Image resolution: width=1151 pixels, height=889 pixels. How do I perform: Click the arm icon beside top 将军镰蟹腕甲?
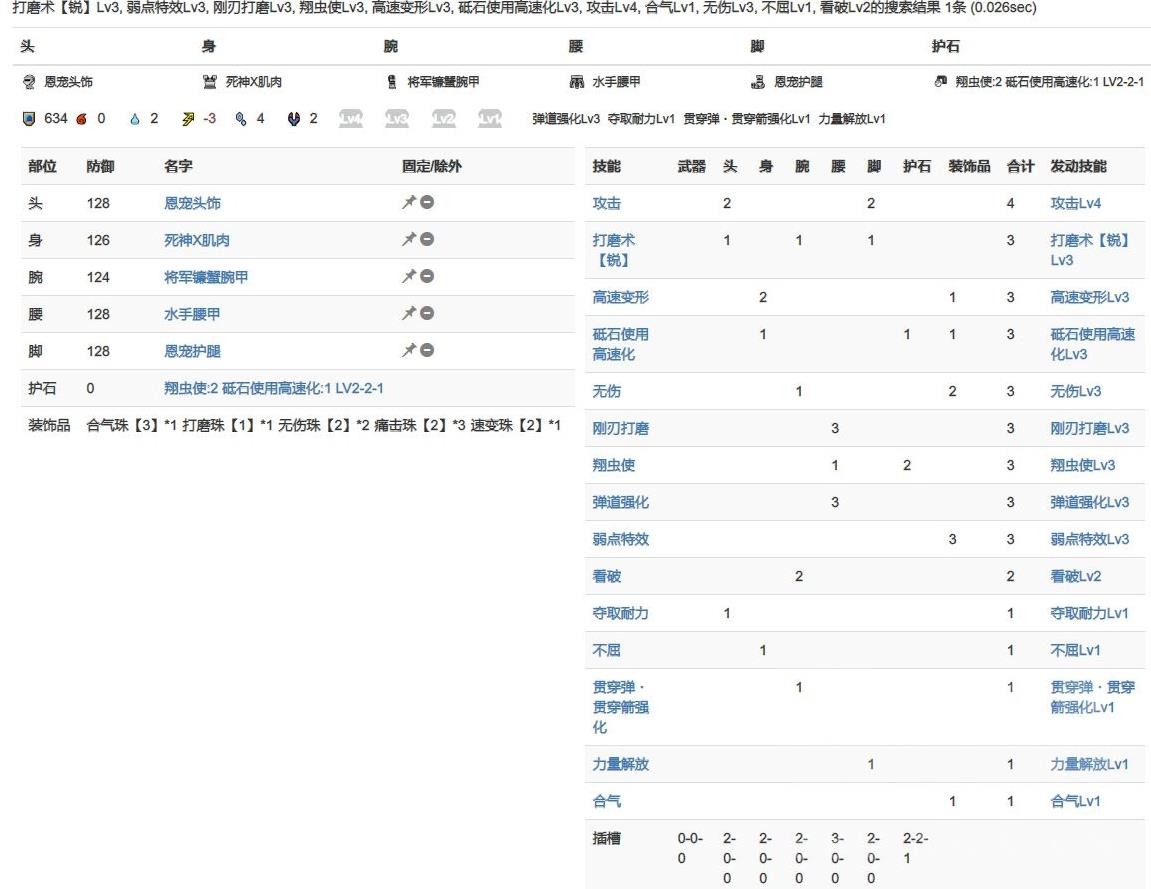[392, 82]
